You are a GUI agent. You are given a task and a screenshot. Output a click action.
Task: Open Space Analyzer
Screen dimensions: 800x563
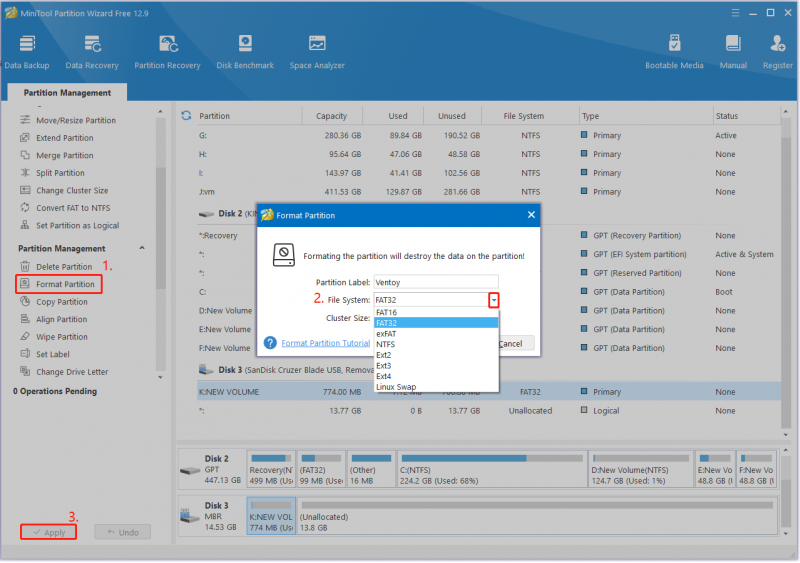pyautogui.click(x=317, y=52)
